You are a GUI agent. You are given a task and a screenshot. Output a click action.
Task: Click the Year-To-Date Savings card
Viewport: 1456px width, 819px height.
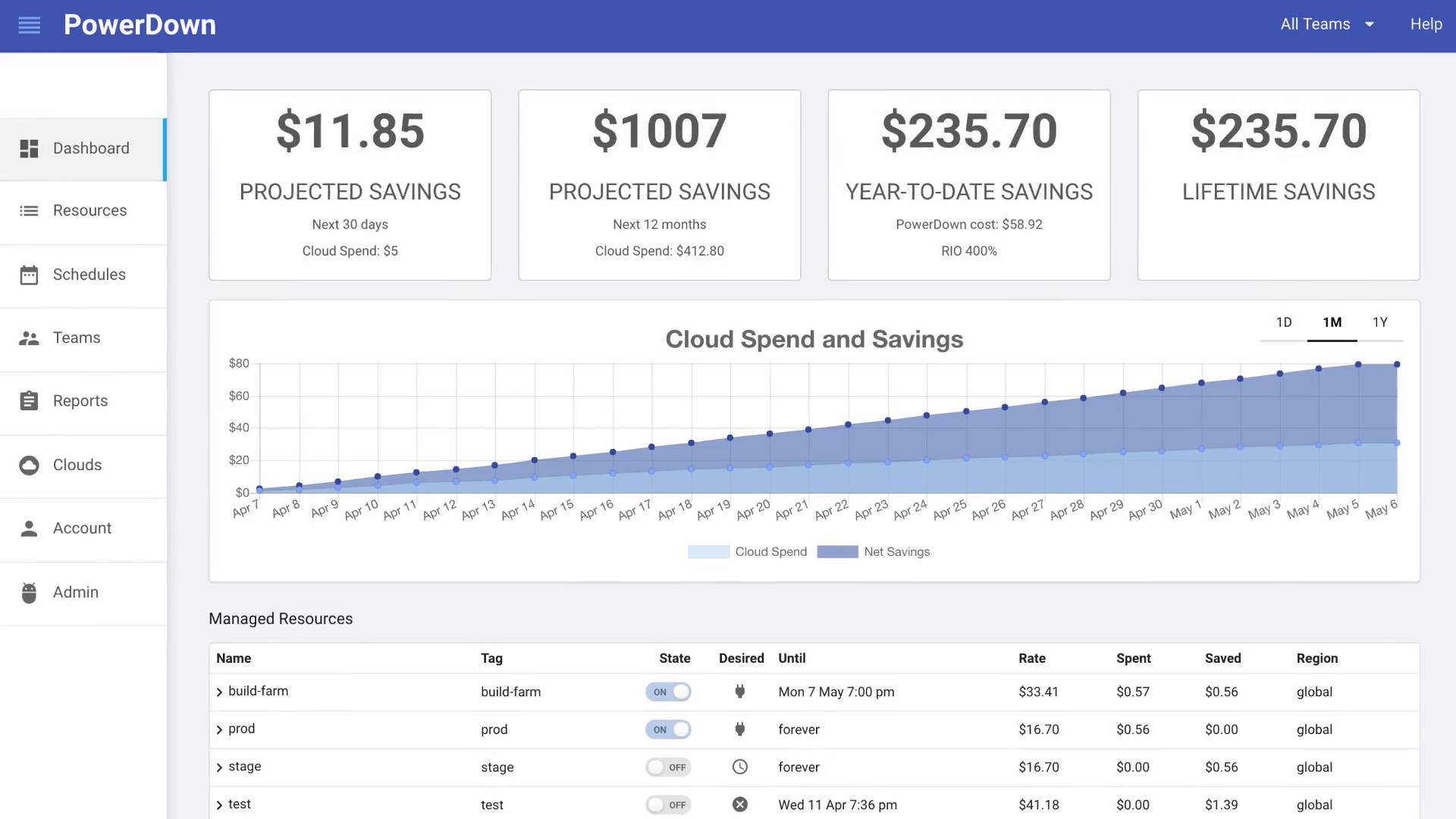pyautogui.click(x=969, y=185)
